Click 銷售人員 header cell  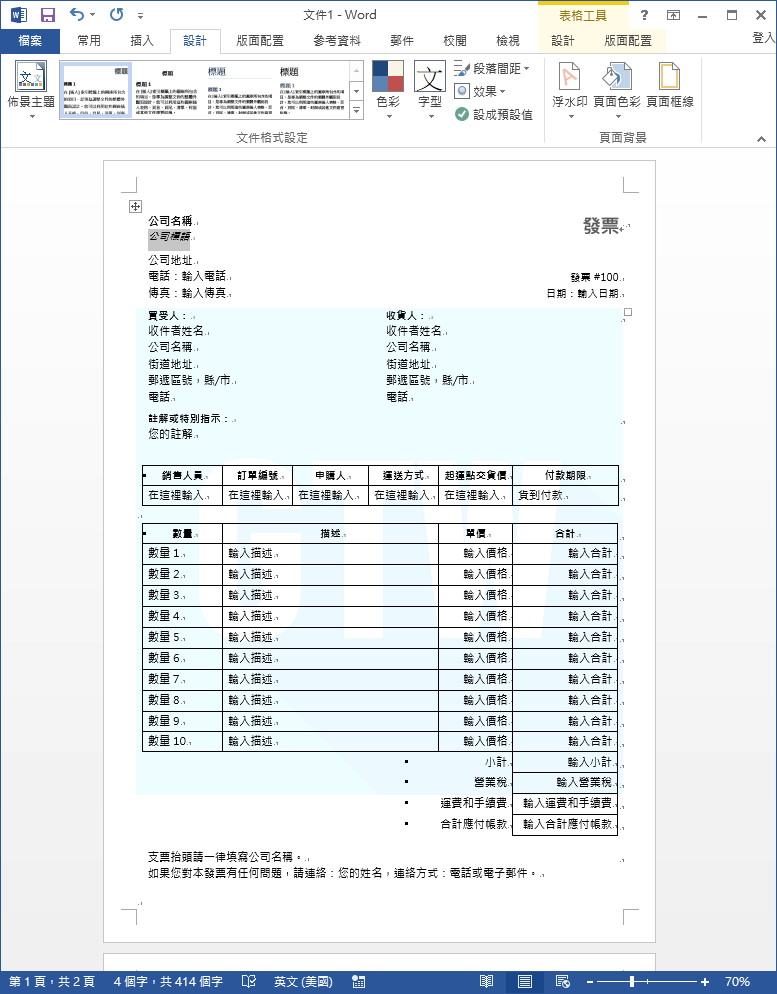coord(183,475)
